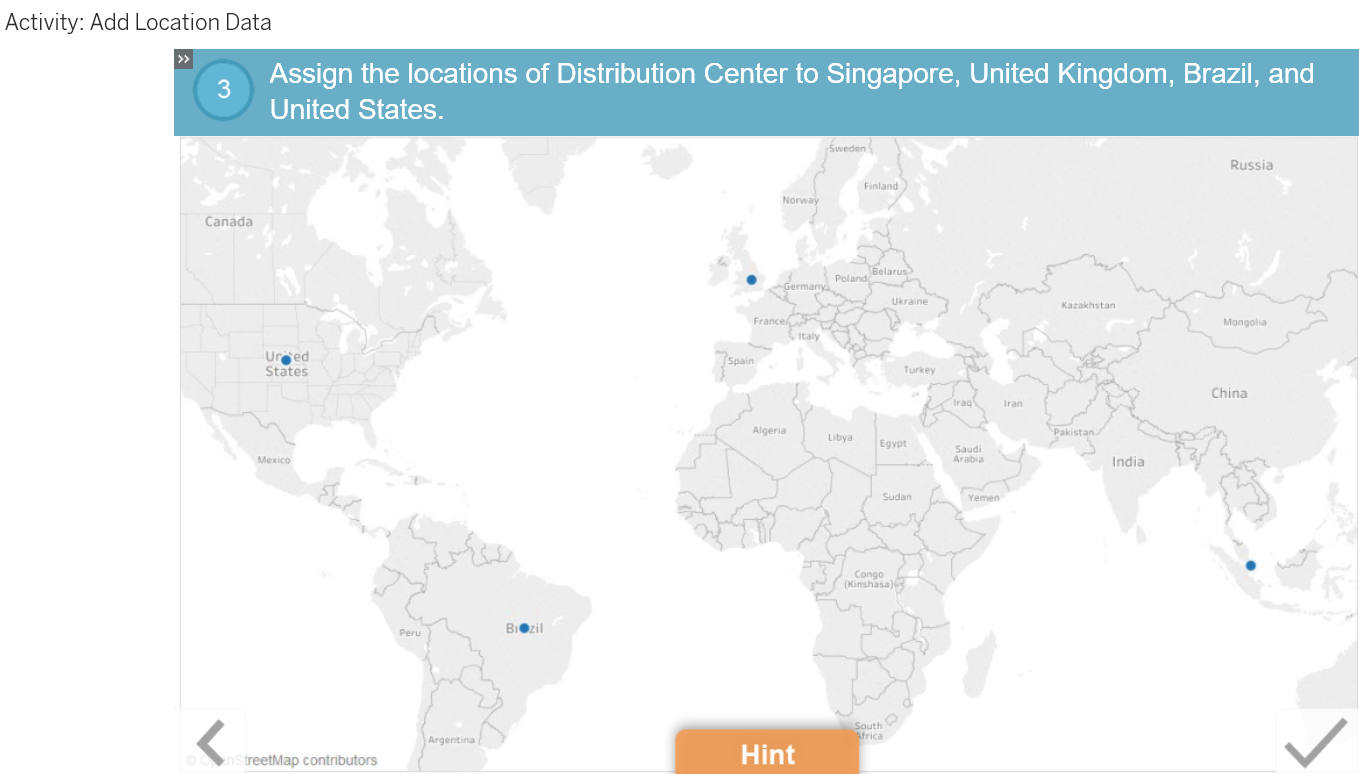Select the Singapore data point
Screen dimensions: 1359x774
coord(1250,566)
